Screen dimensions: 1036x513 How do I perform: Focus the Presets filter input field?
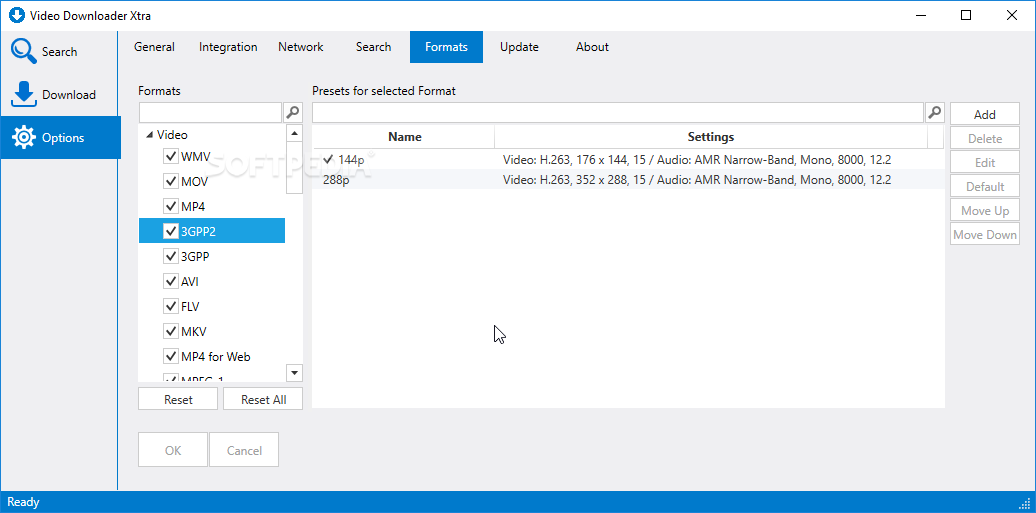618,112
